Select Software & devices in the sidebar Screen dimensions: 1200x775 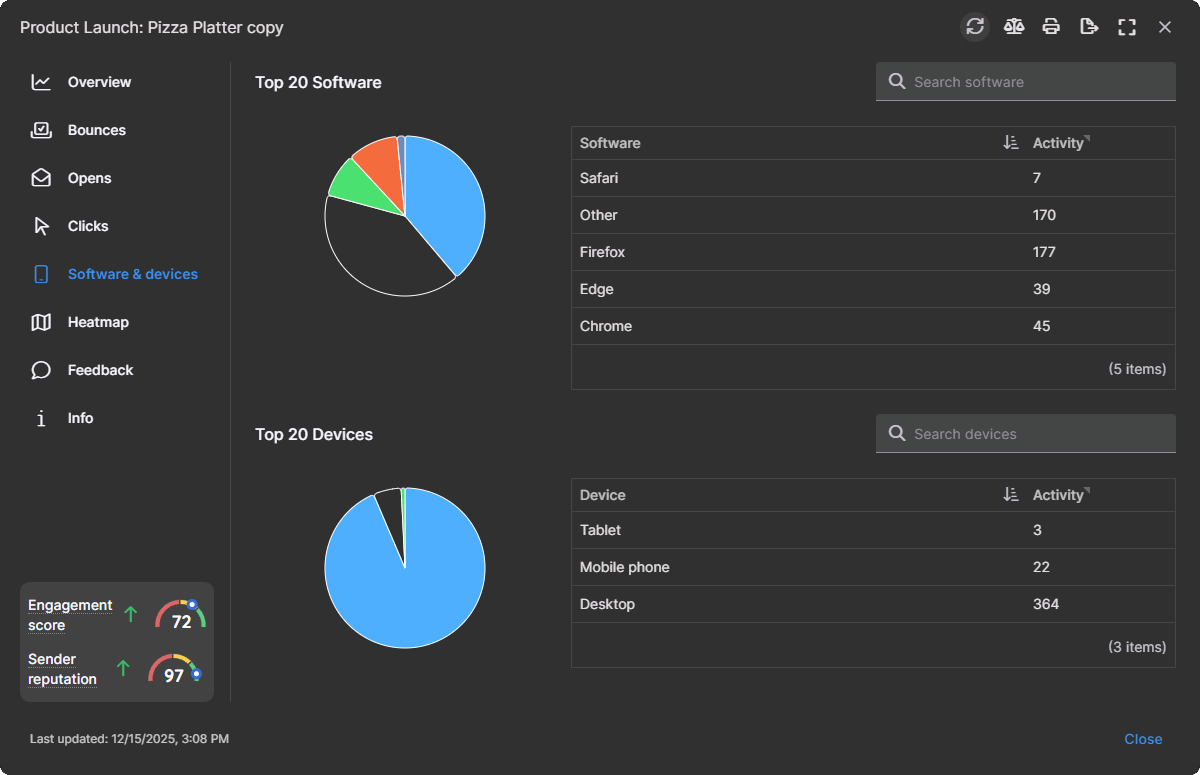click(130, 274)
